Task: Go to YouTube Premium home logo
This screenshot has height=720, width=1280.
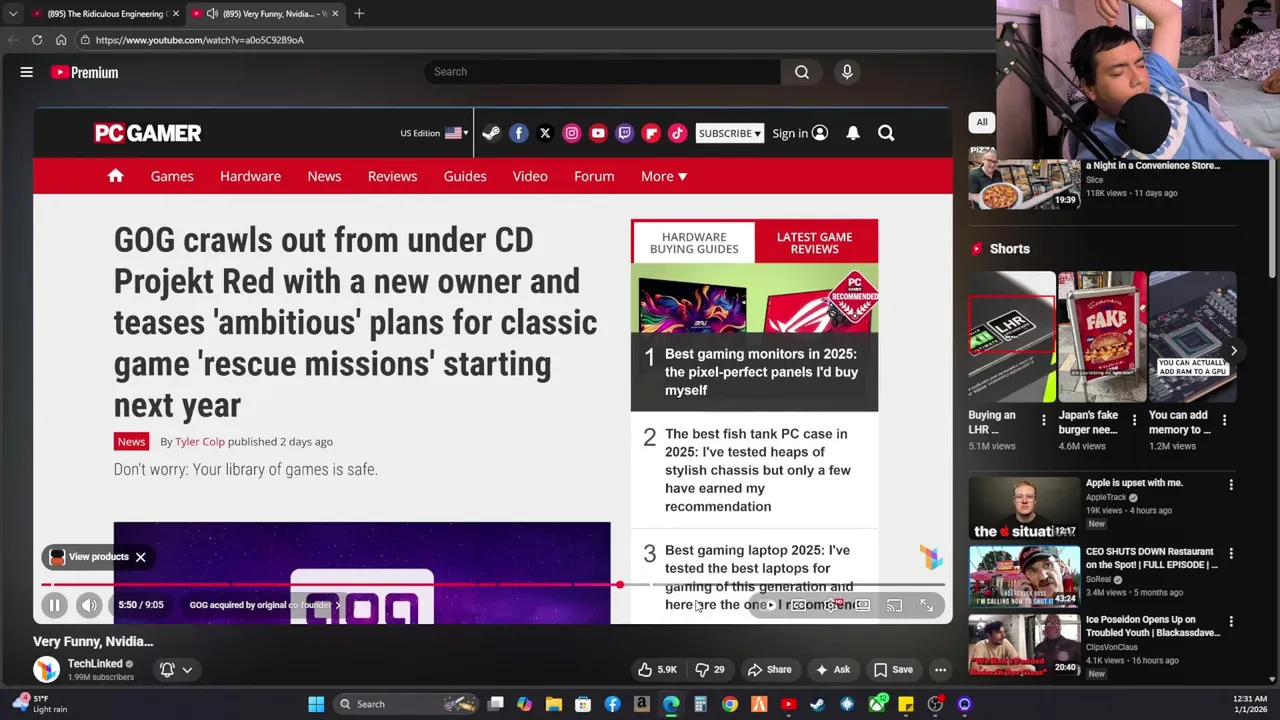Action: (x=85, y=72)
